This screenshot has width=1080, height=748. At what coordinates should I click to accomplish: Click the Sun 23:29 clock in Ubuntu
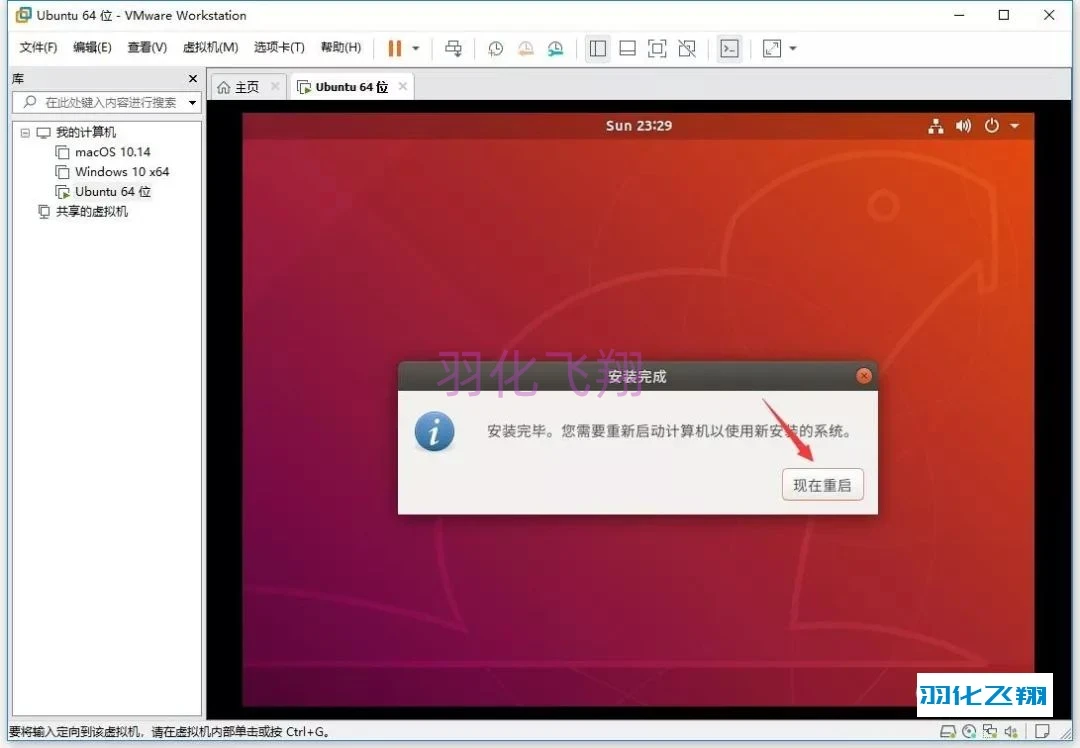pos(638,125)
